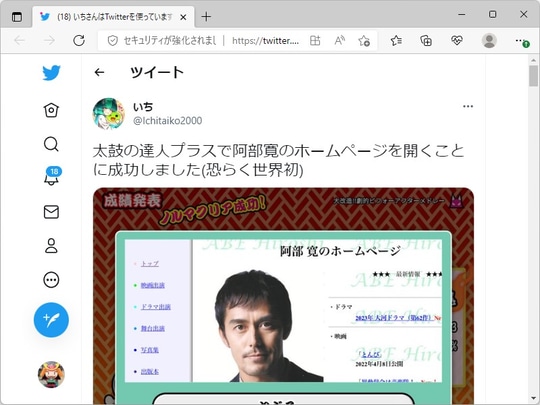This screenshot has width=540, height=405.
Task: Open いち profile avatar picture
Action: click(109, 114)
